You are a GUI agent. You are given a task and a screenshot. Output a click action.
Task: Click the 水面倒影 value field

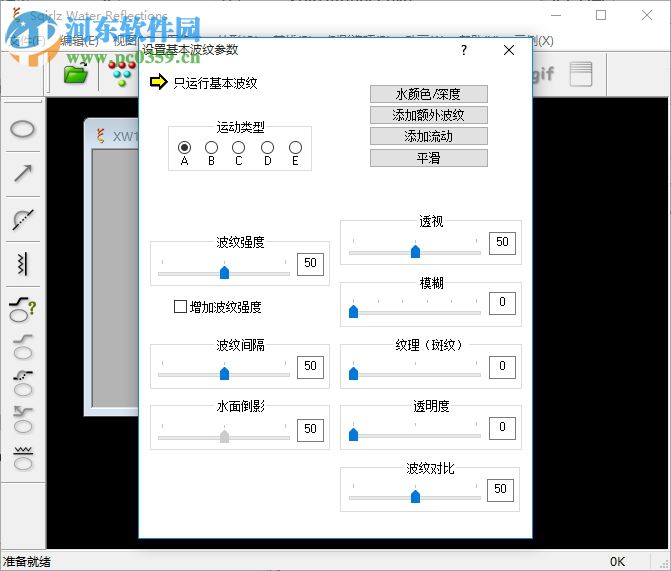[x=310, y=430]
